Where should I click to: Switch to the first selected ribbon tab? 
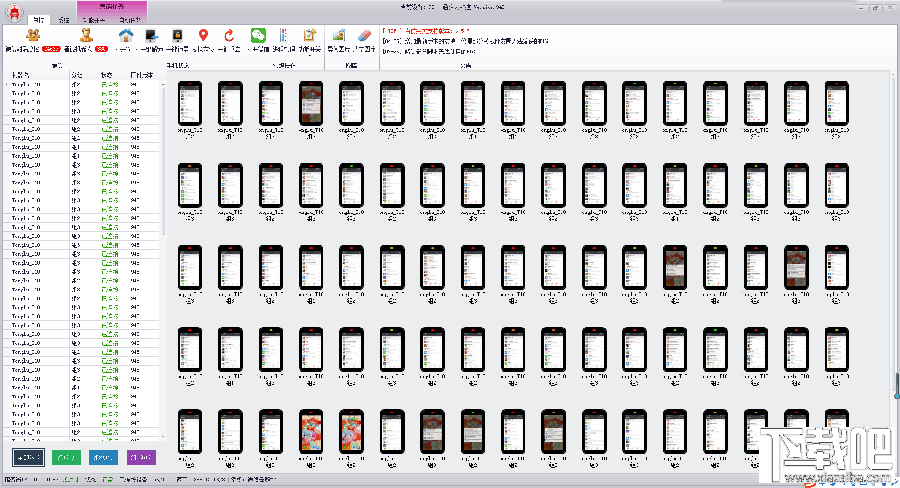pyautogui.click(x=38, y=20)
